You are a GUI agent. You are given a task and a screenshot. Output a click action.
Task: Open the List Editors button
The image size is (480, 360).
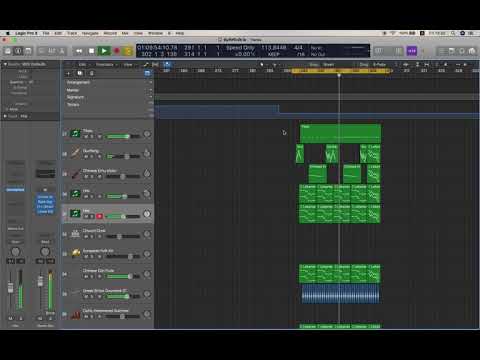click(x=442, y=51)
